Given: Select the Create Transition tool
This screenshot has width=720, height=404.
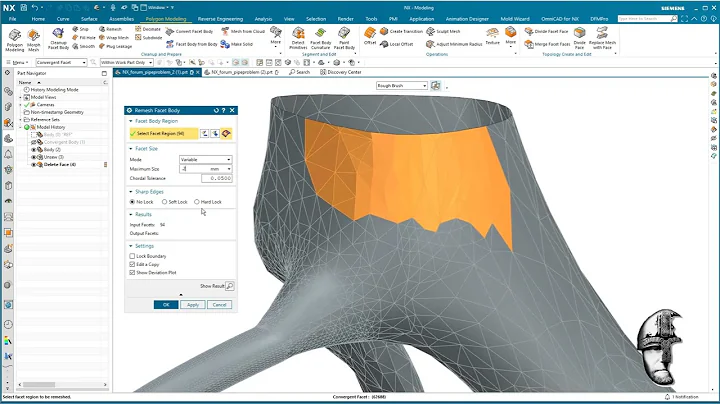Looking at the screenshot, I should [401, 31].
